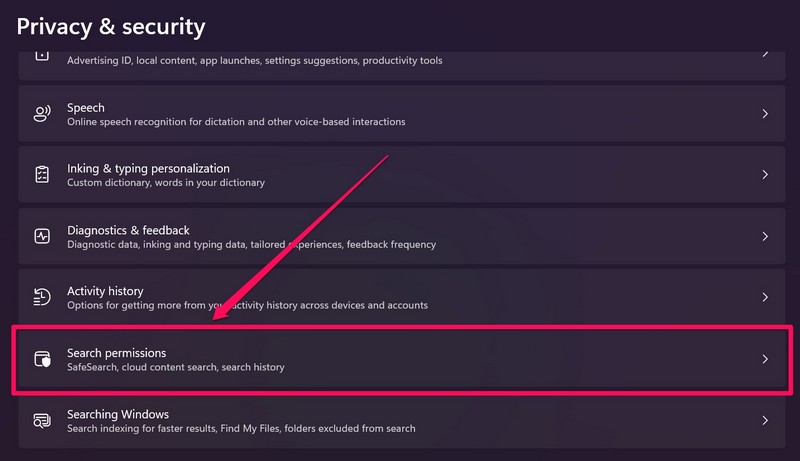Expand the Diagnostics & feedback chevron
This screenshot has height=461, width=800.
point(765,237)
